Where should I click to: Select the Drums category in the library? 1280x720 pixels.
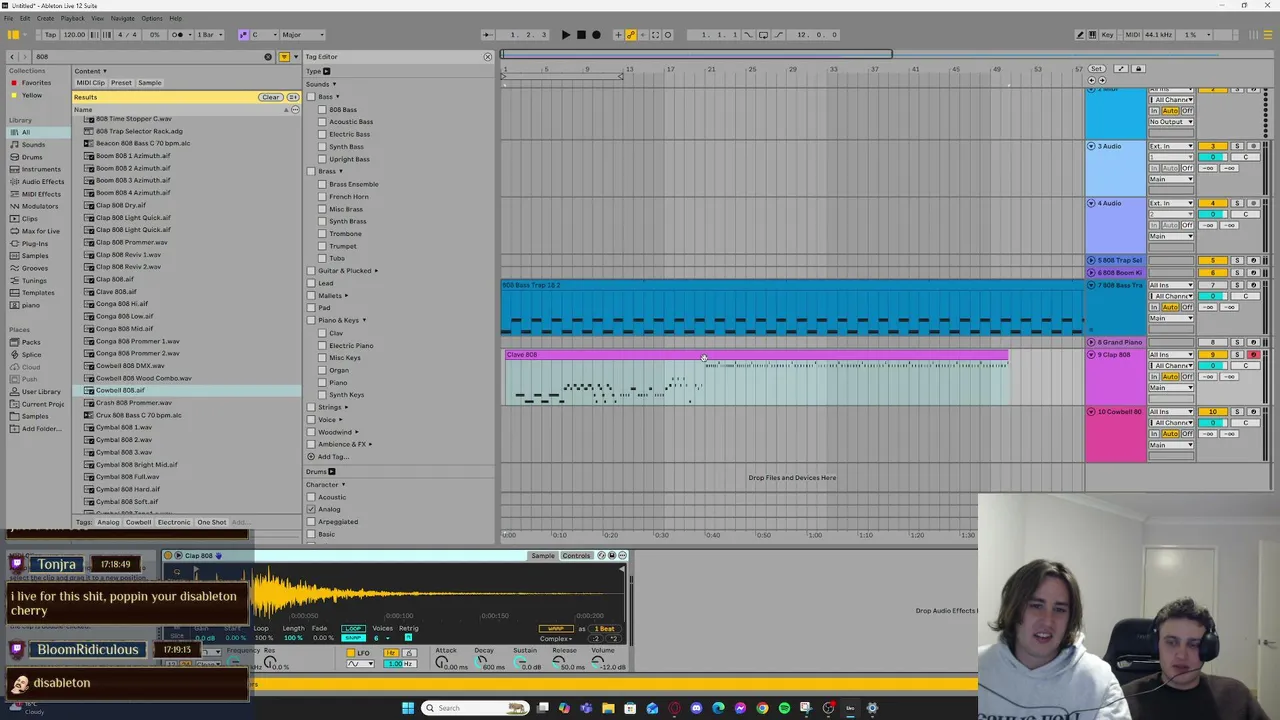pos(33,157)
